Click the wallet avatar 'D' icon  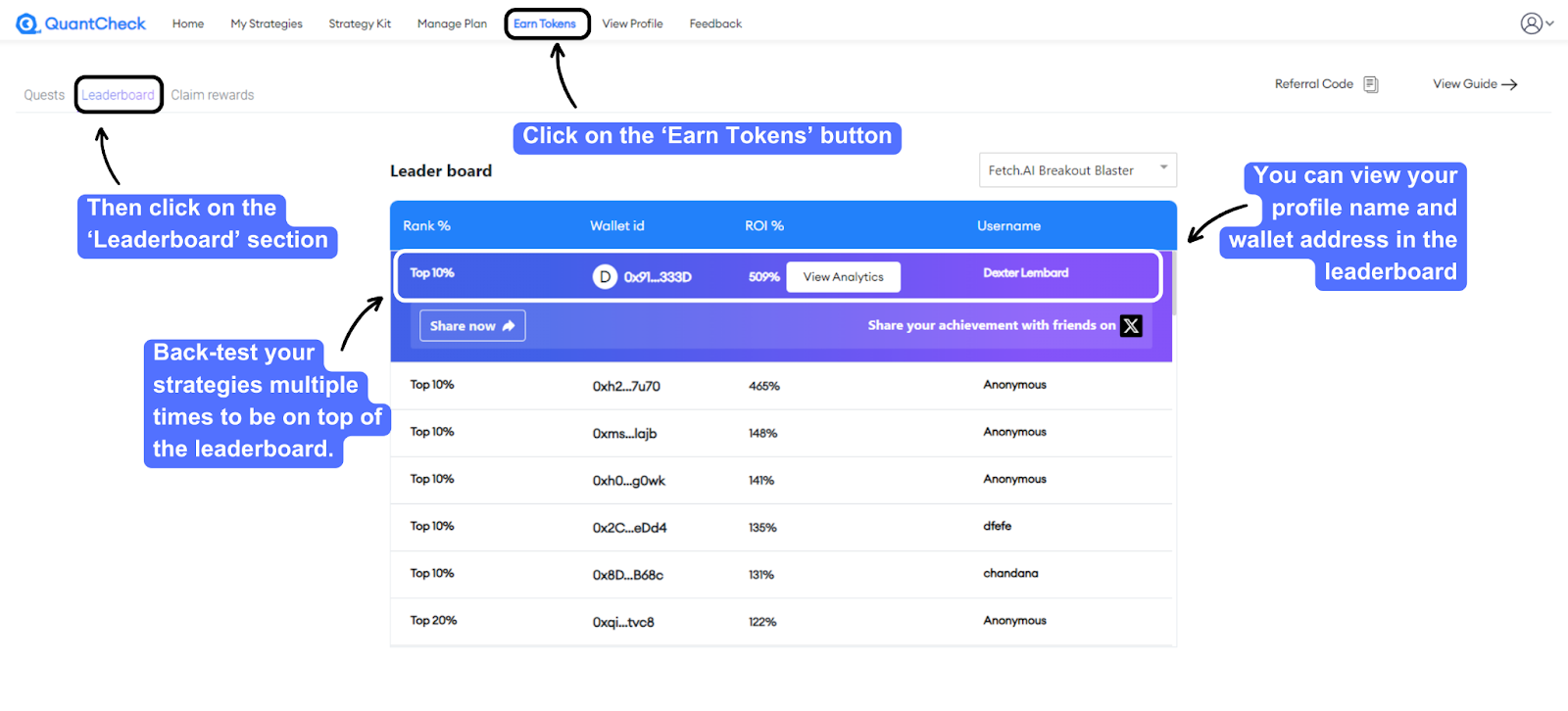pos(605,277)
